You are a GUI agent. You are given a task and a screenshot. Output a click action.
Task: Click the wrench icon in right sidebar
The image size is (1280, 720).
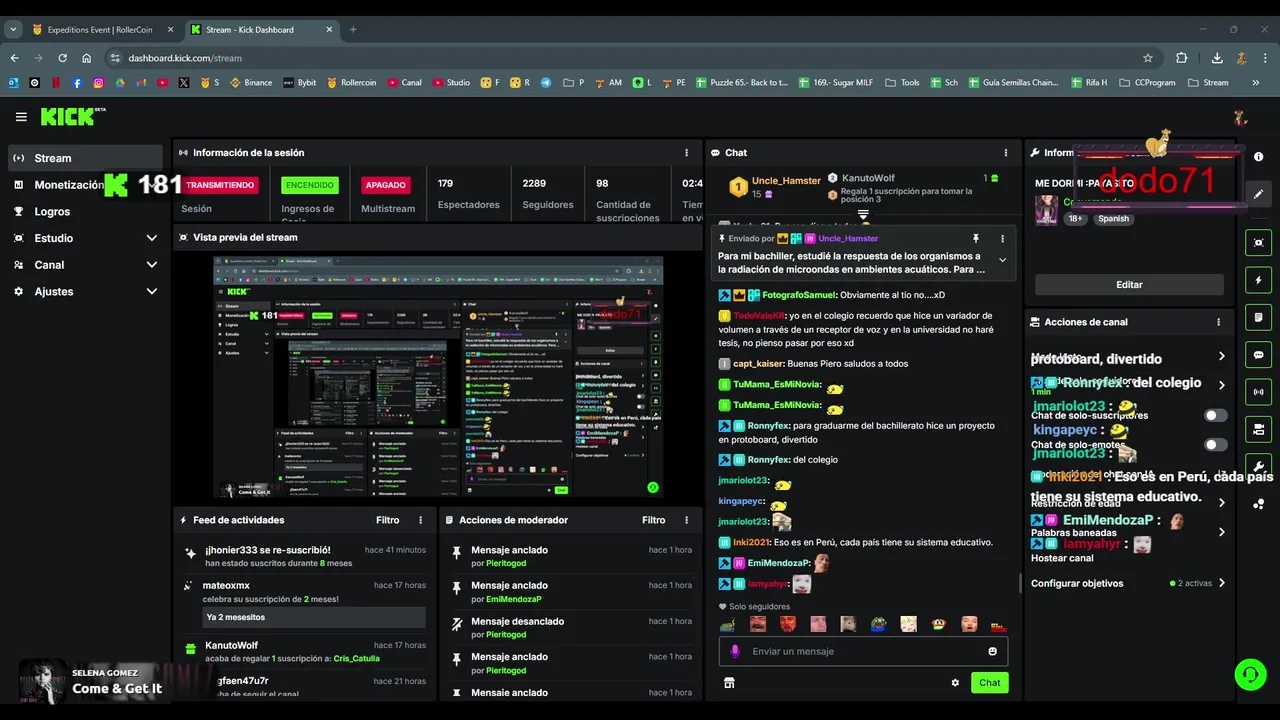1258,467
